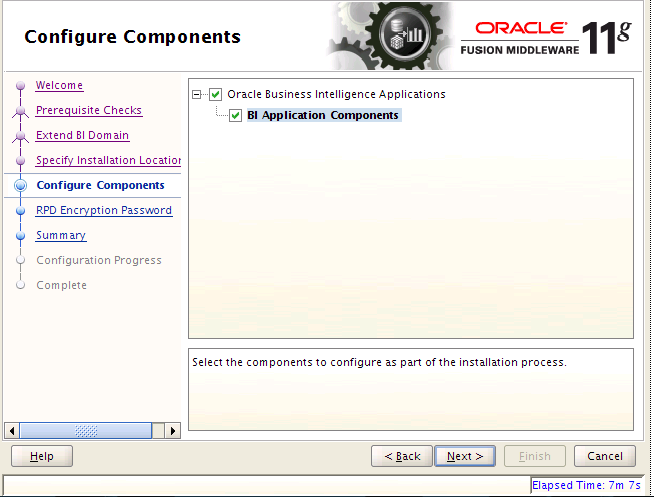Viewport: 654px width, 497px height.
Task: Proceed with the Next button
Action: click(465, 456)
